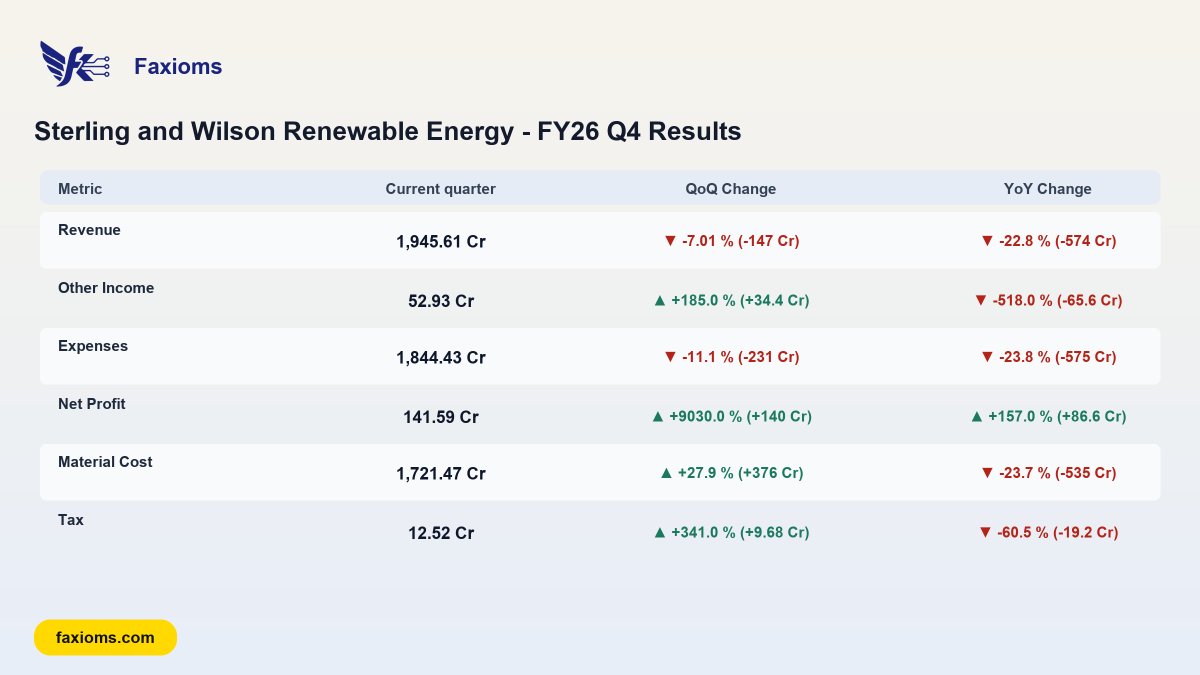Select the QoQ Change column header
This screenshot has width=1200, height=675.
point(731,189)
